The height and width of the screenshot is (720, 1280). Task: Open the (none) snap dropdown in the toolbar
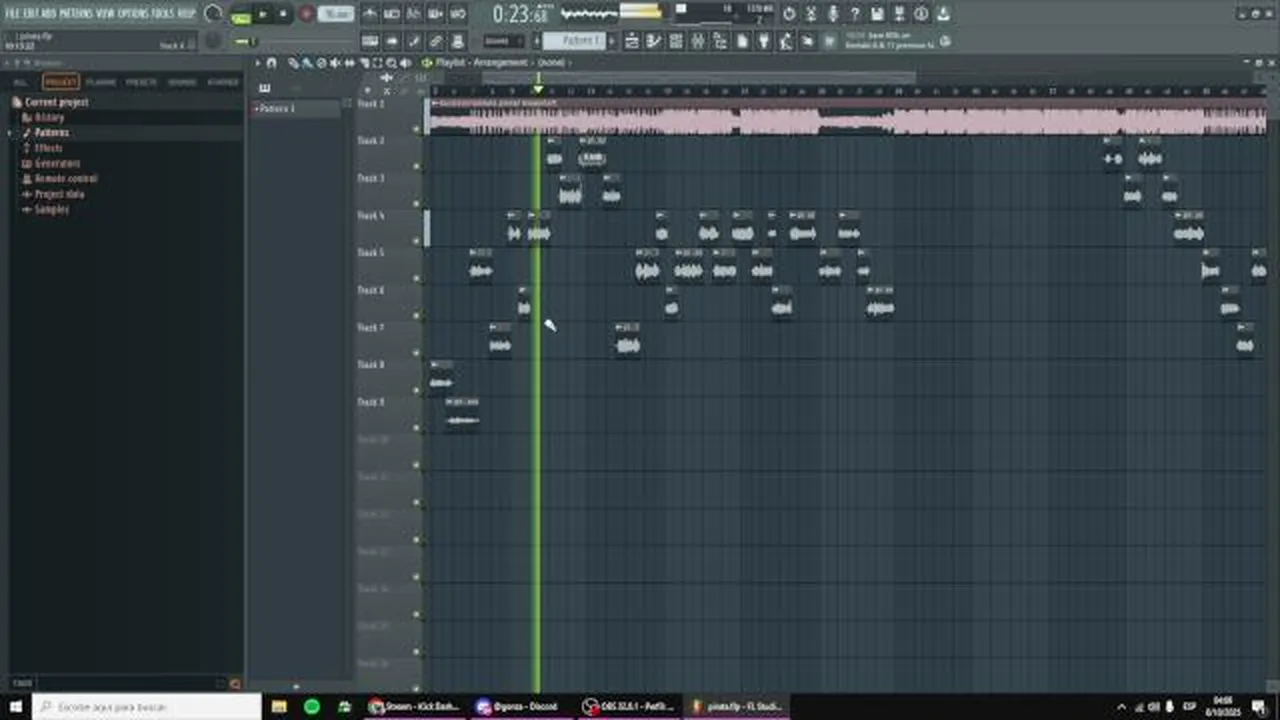[x=503, y=41]
